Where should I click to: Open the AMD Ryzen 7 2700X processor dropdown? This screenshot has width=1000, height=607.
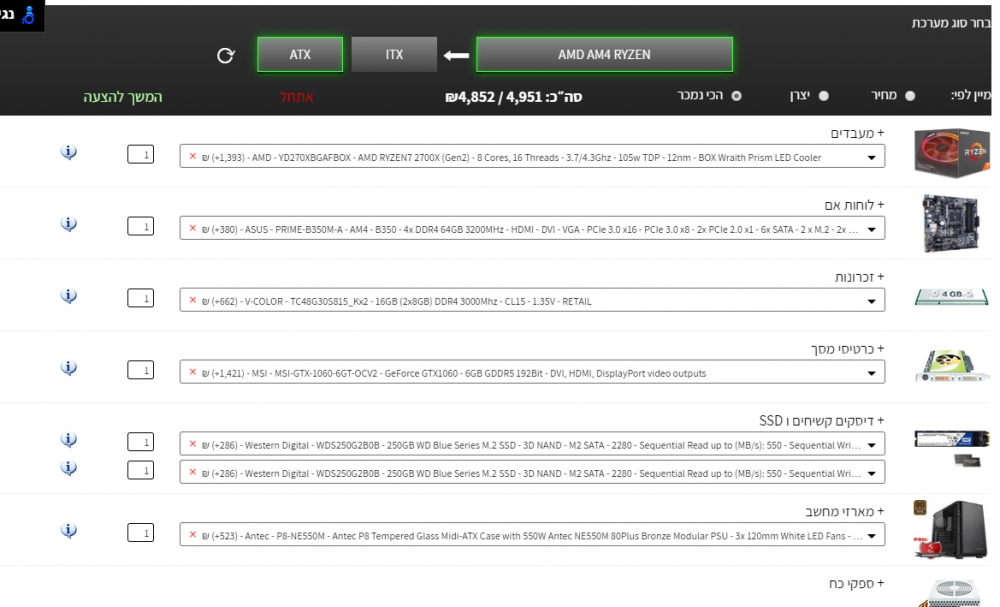[532, 157]
